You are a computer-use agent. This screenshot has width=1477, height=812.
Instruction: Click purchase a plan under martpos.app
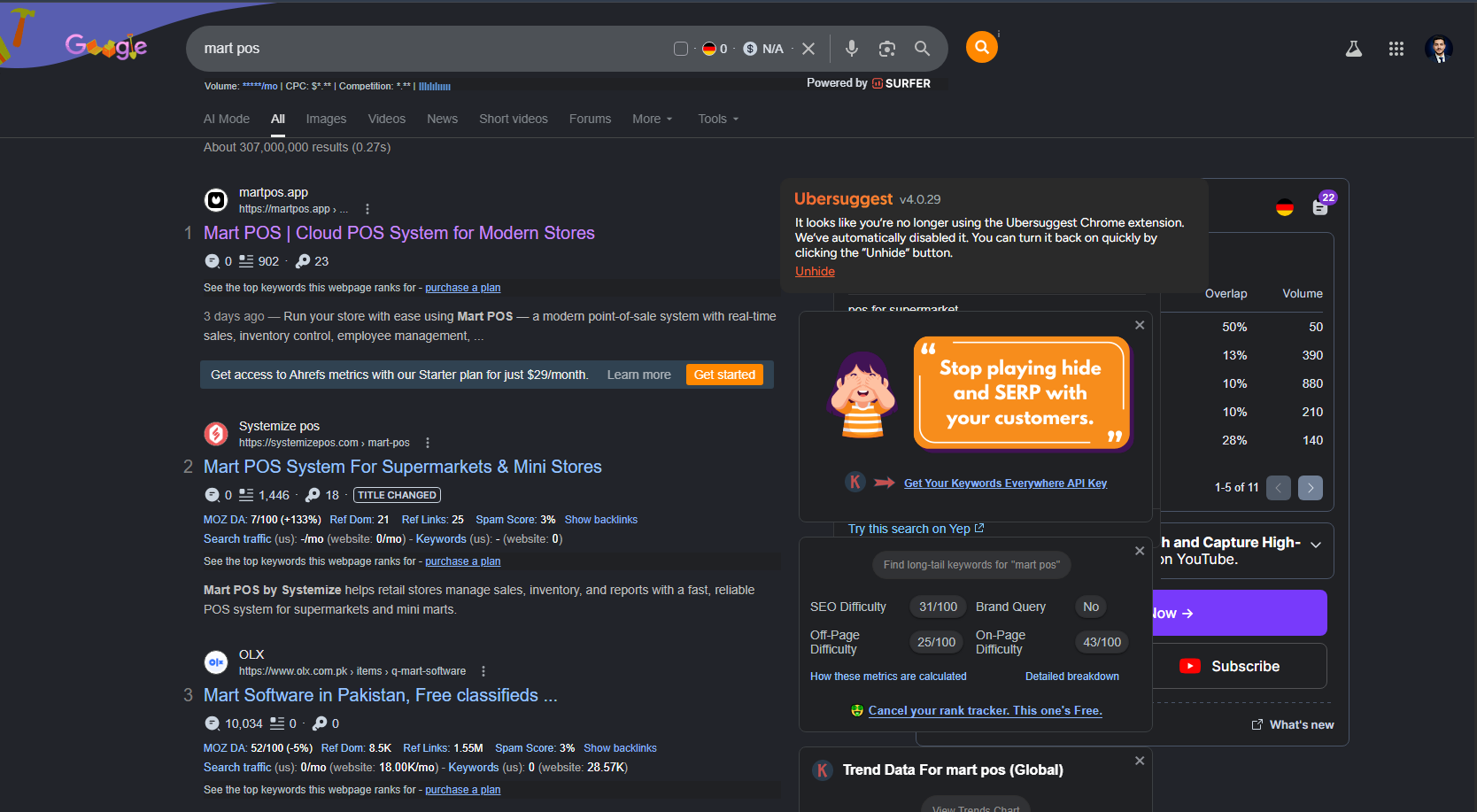pyautogui.click(x=462, y=288)
